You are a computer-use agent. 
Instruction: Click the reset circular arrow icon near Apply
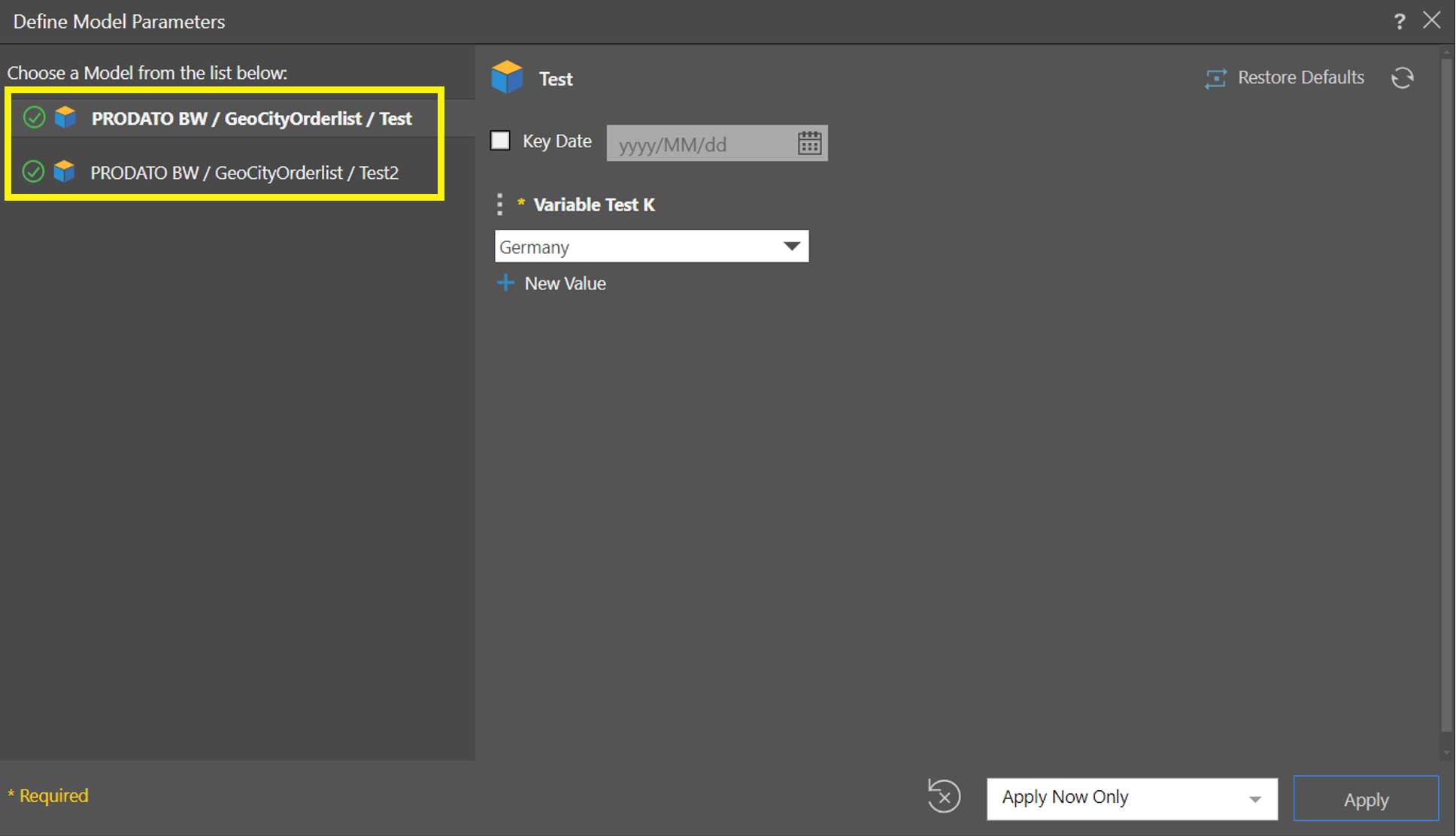[x=944, y=796]
